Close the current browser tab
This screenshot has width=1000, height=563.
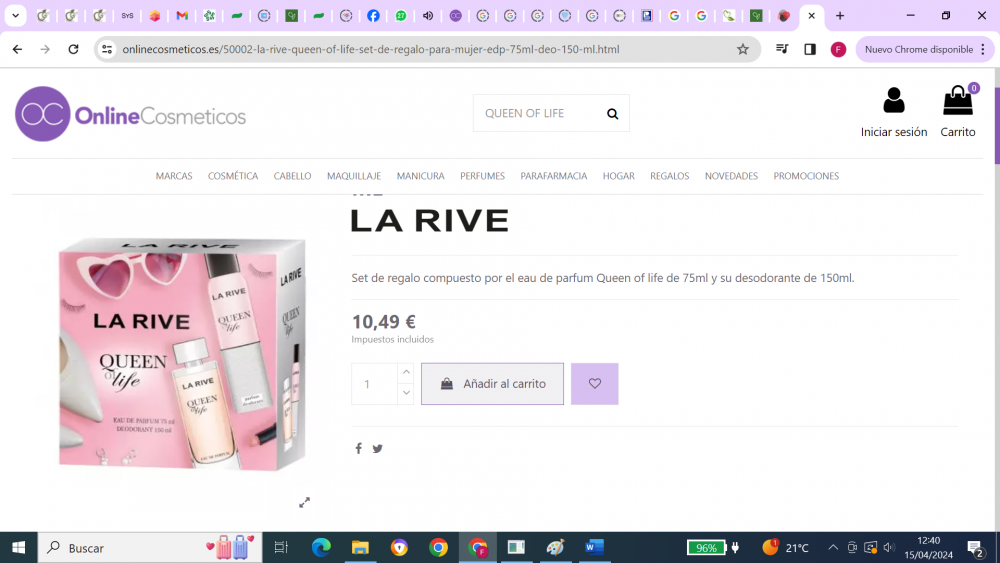(x=811, y=16)
